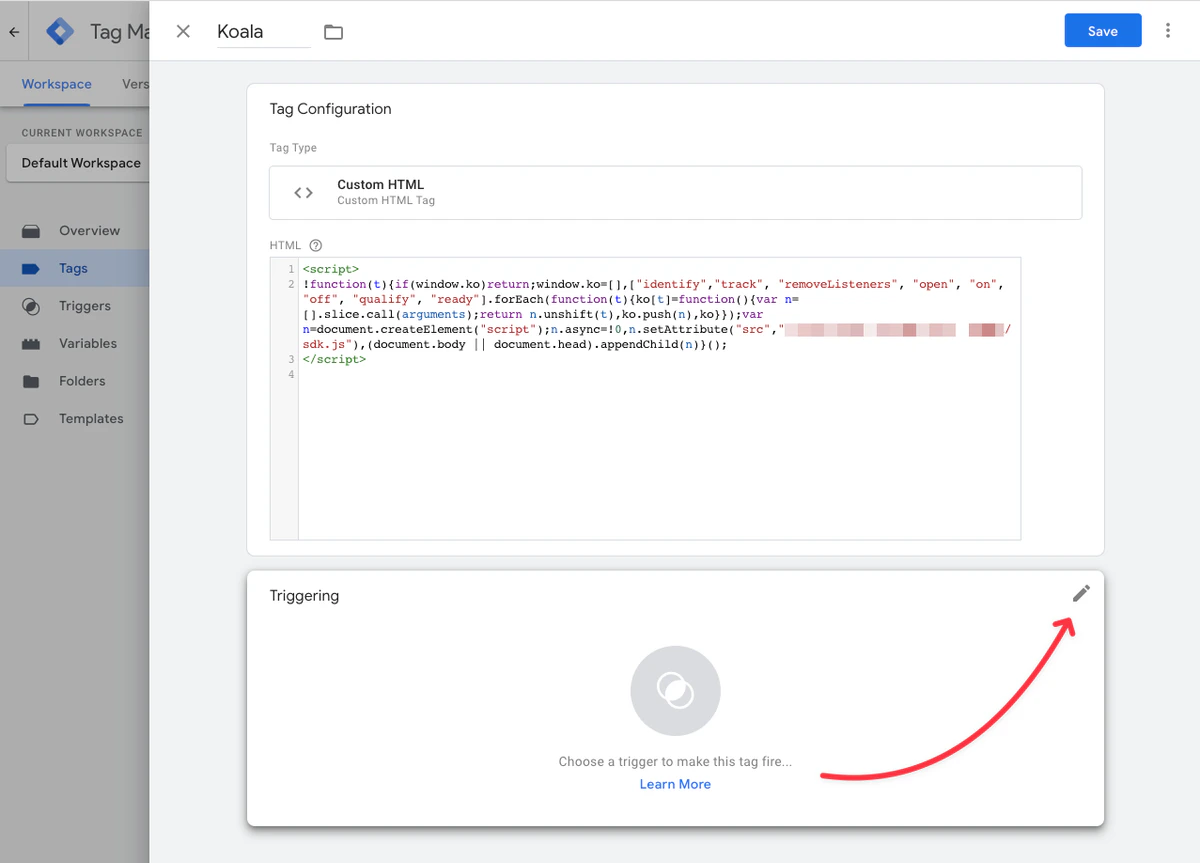Switch to the Workspace tab
This screenshot has width=1200, height=863.
click(57, 84)
